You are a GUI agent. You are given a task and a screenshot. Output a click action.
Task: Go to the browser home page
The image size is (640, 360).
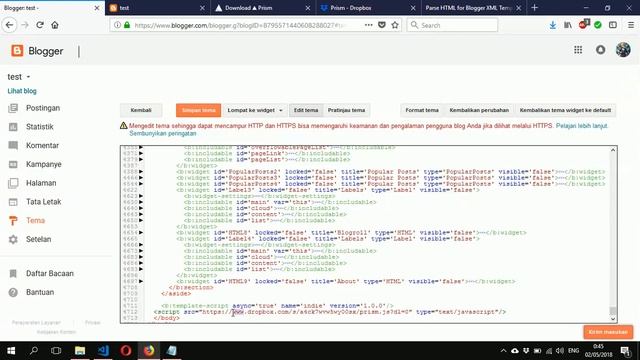55,25
